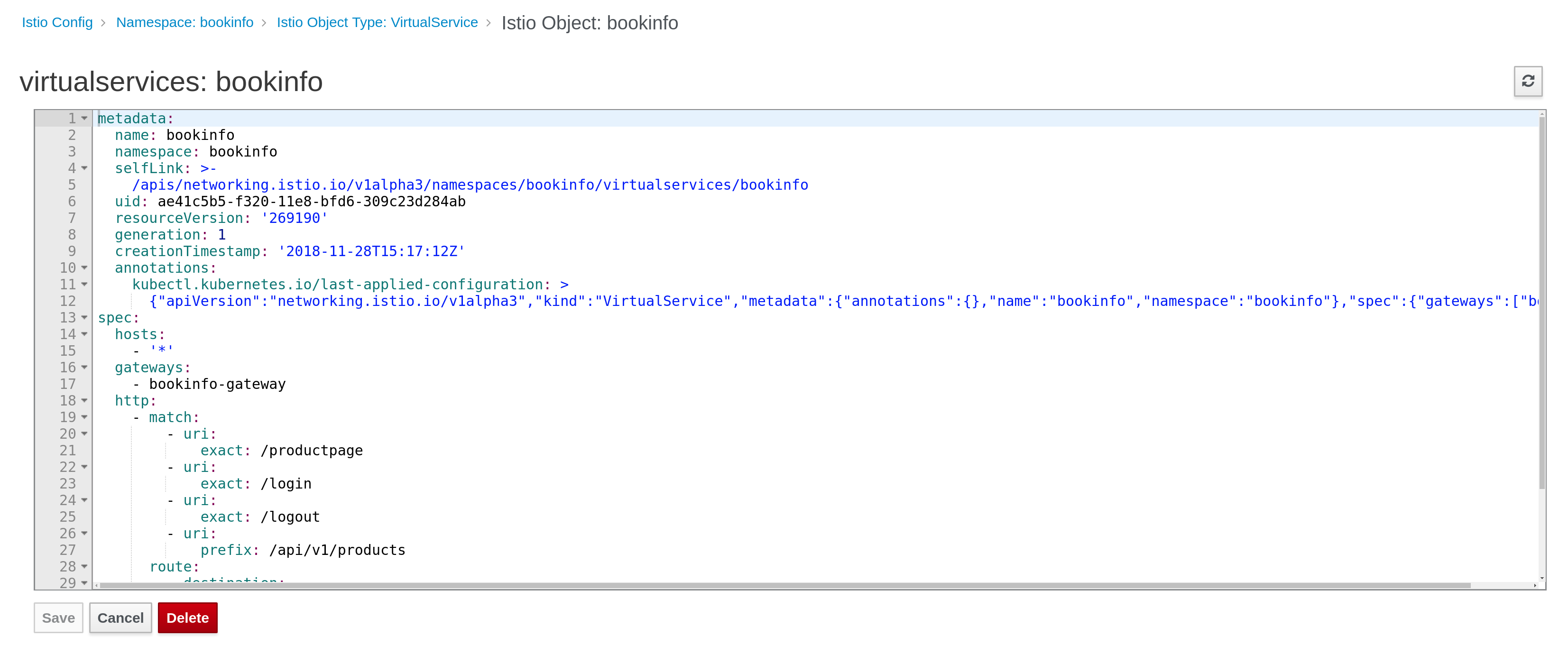
Task: Click the selfLink path value on line 5
Action: [470, 185]
